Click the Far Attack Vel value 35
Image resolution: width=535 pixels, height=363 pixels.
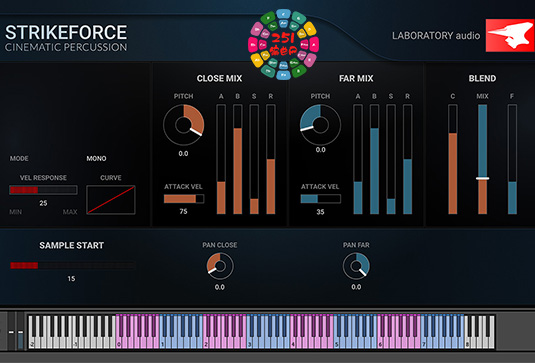click(x=320, y=212)
